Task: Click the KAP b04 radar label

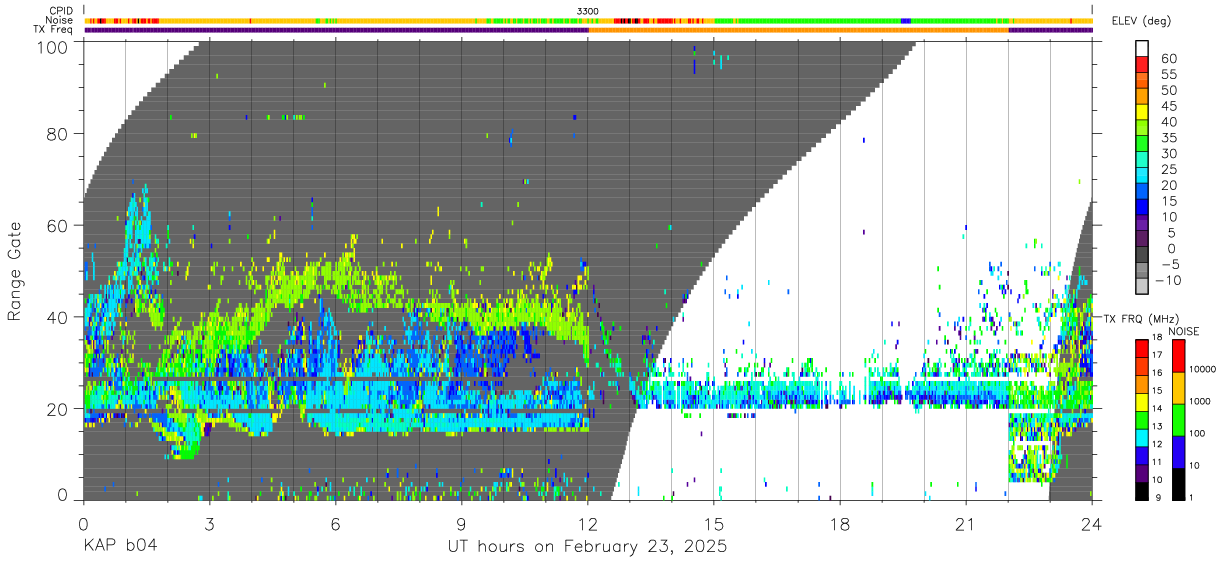Action: coord(120,547)
